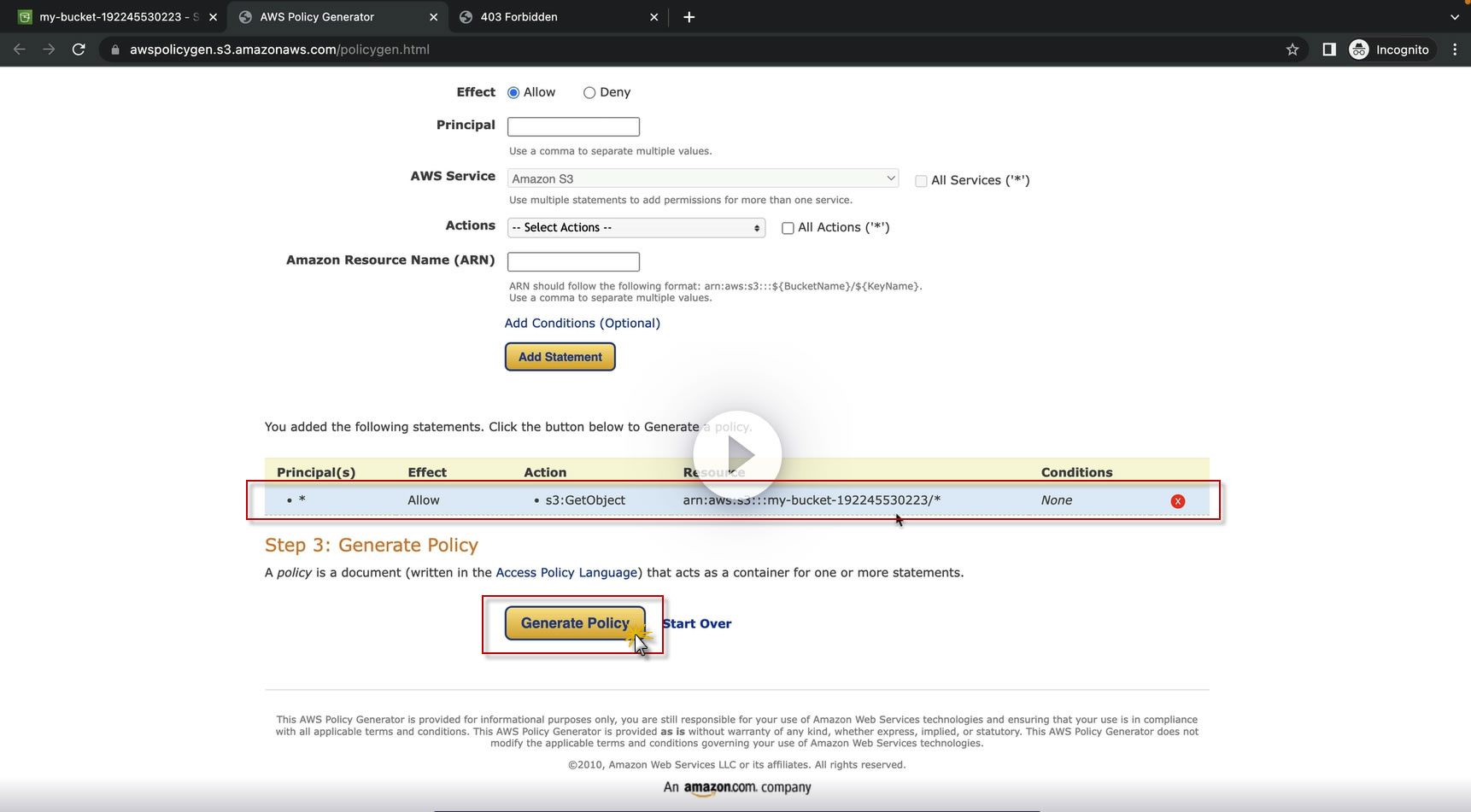Click the site lock icon in address bar
The image size is (1471, 812).
(115, 50)
